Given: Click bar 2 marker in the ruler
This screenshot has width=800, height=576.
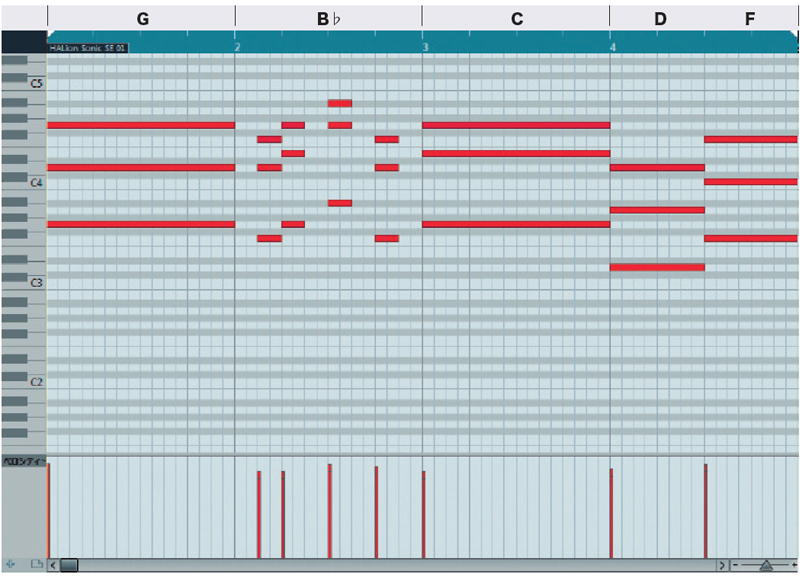Looking at the screenshot, I should 238,47.
